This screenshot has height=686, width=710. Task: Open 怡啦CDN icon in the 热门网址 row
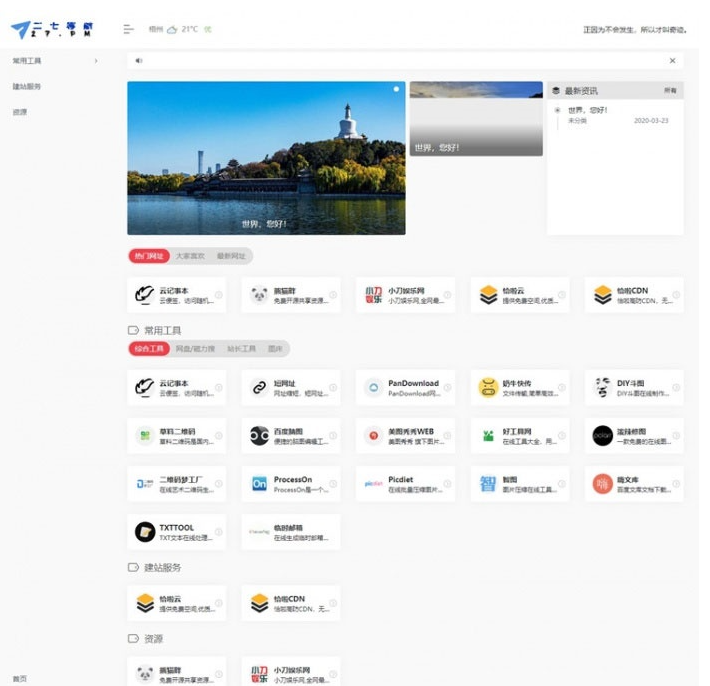tap(603, 295)
